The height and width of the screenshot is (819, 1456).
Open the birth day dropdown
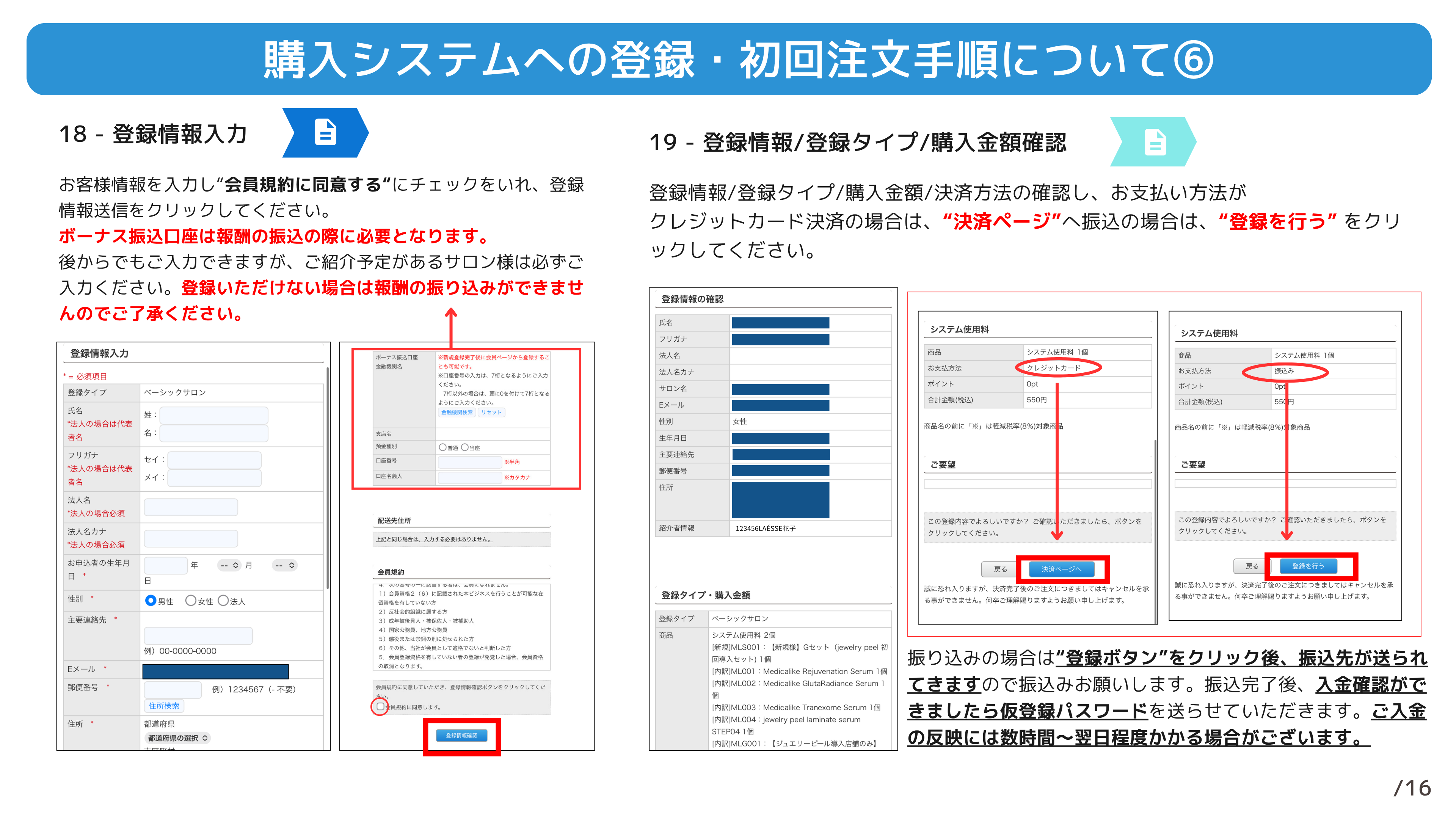[284, 565]
